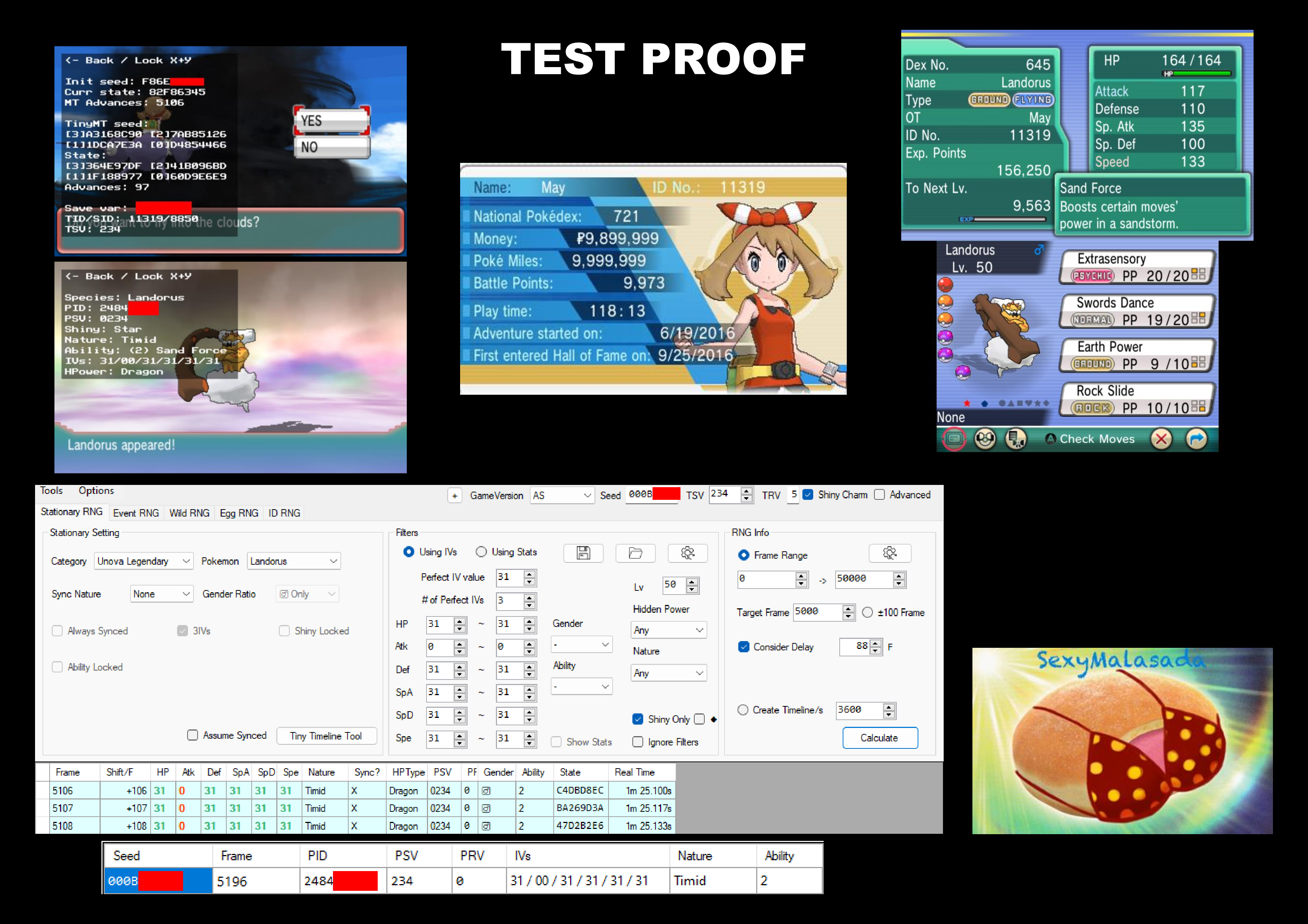Click the + button beside GameVersion
Viewport: 1308px width, 924px height.
coord(455,496)
